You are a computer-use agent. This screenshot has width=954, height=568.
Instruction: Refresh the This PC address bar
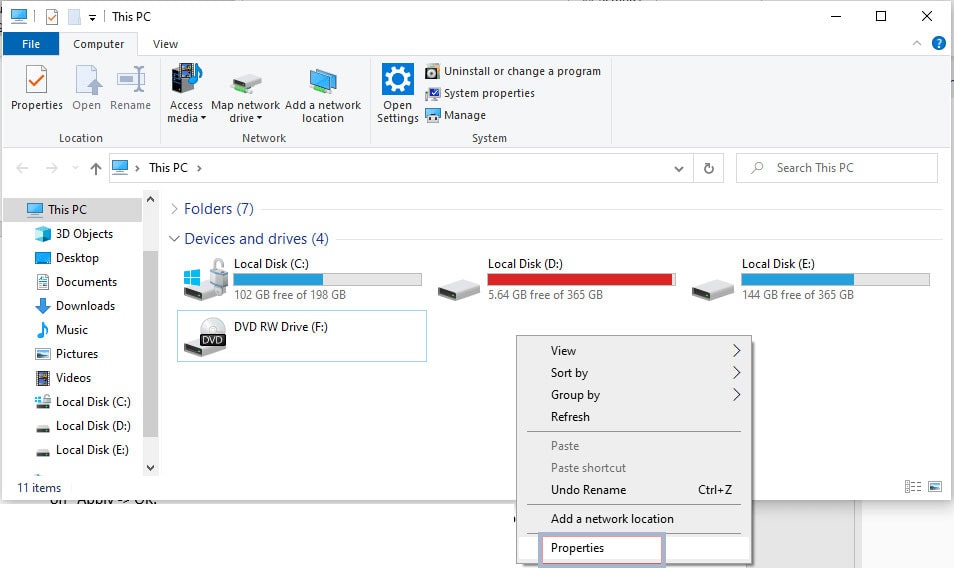coord(709,168)
